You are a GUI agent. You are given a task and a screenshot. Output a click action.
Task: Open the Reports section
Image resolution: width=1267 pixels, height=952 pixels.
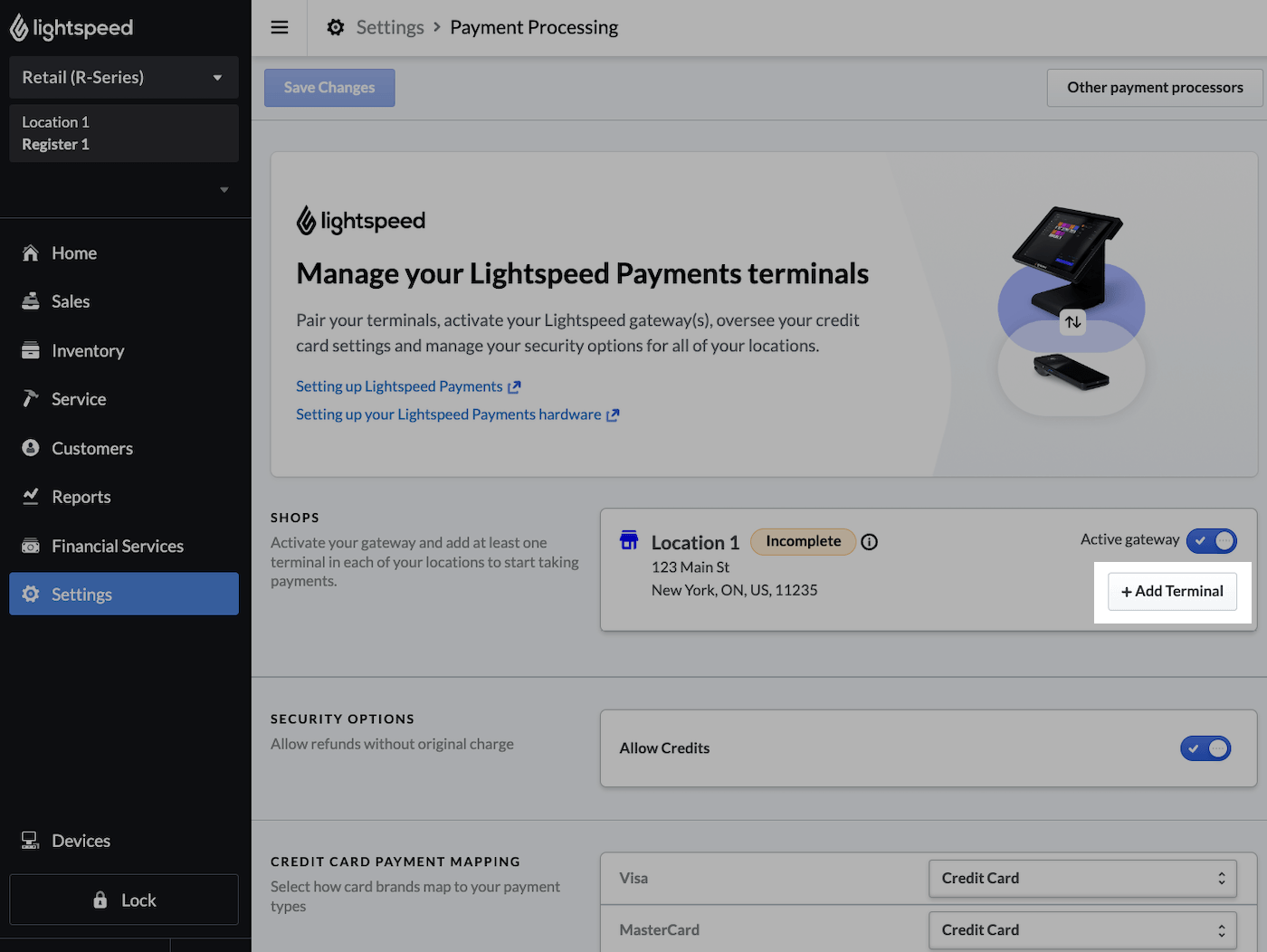coord(124,497)
